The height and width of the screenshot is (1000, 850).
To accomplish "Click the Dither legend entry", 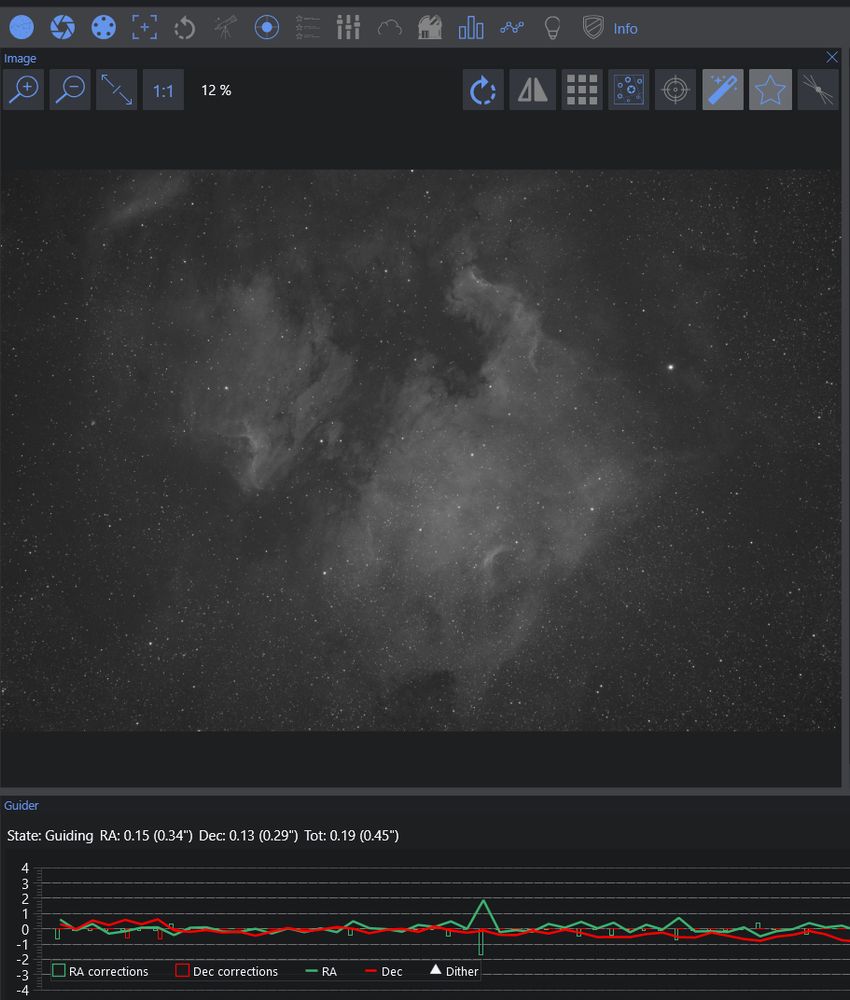I will [454, 971].
